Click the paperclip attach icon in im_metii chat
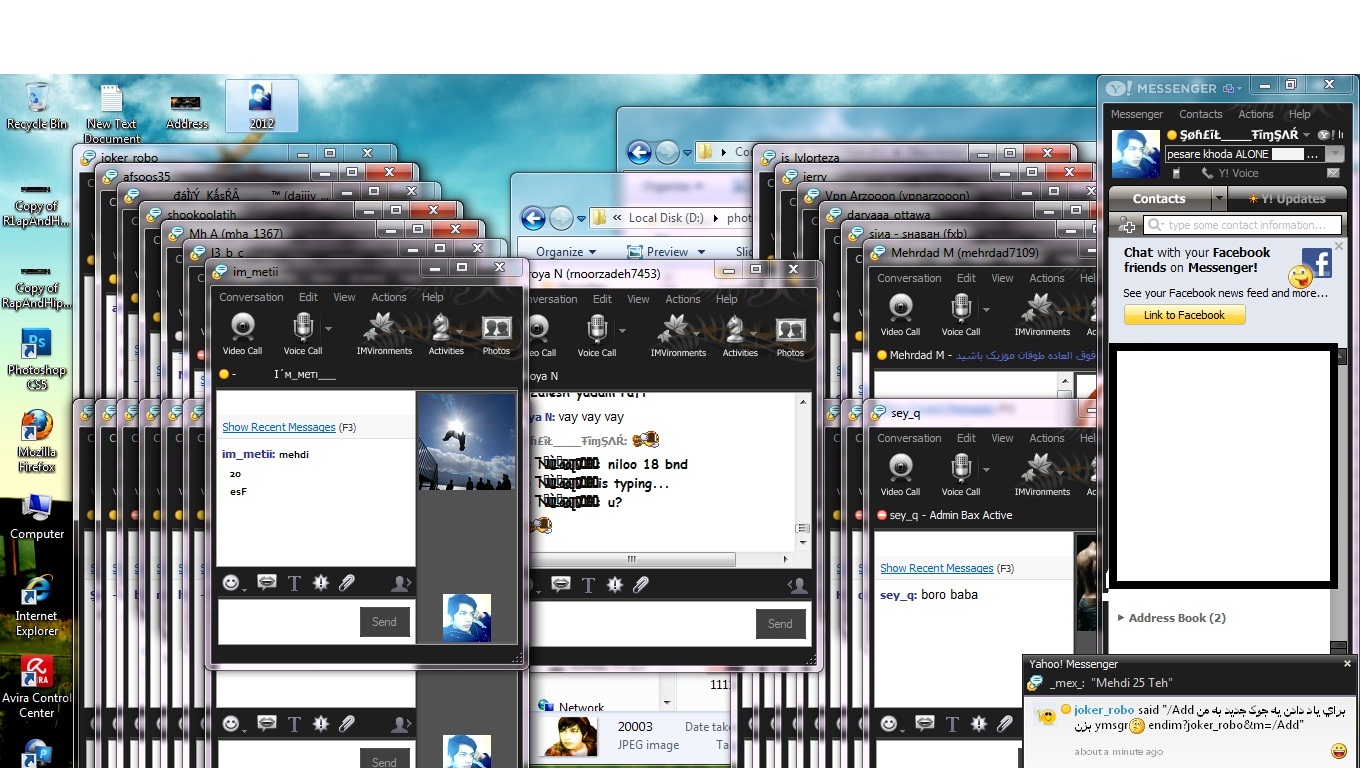 347,583
